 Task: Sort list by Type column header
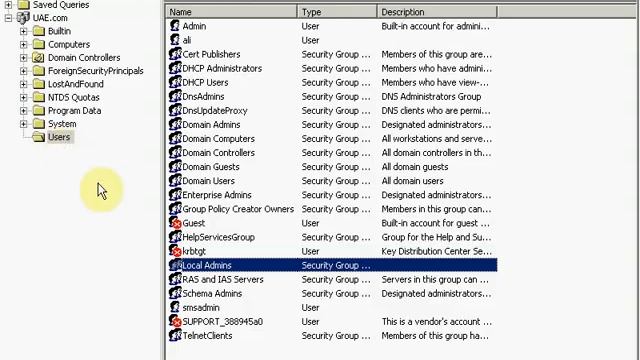coord(338,12)
